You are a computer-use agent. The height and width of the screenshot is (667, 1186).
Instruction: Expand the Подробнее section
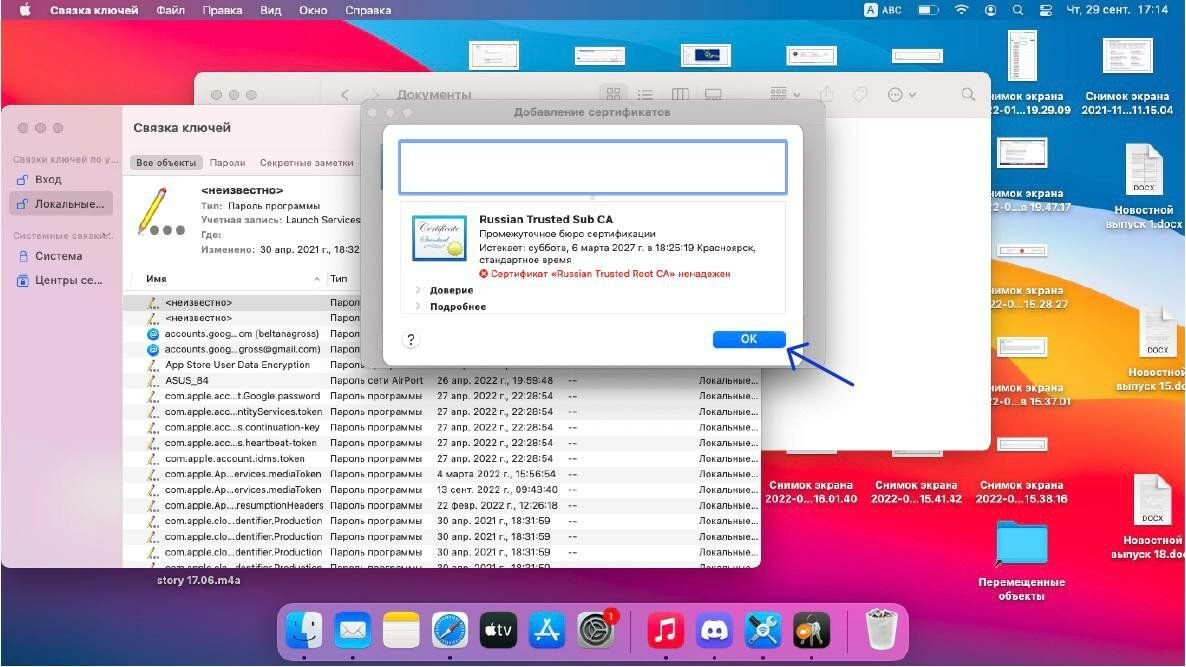(418, 306)
